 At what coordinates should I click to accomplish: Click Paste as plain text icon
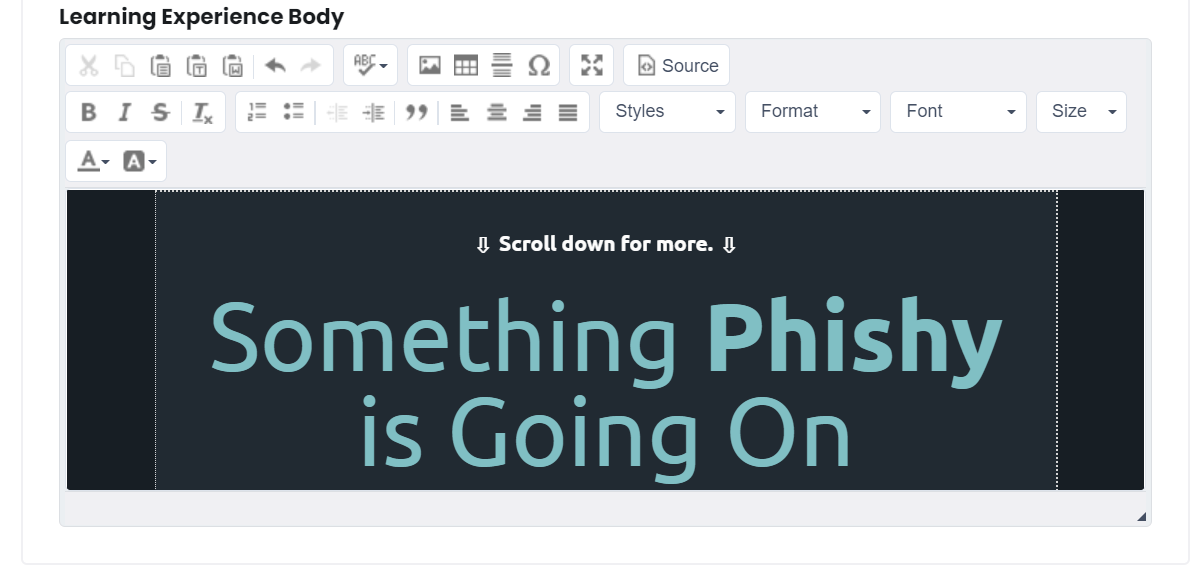[197, 66]
